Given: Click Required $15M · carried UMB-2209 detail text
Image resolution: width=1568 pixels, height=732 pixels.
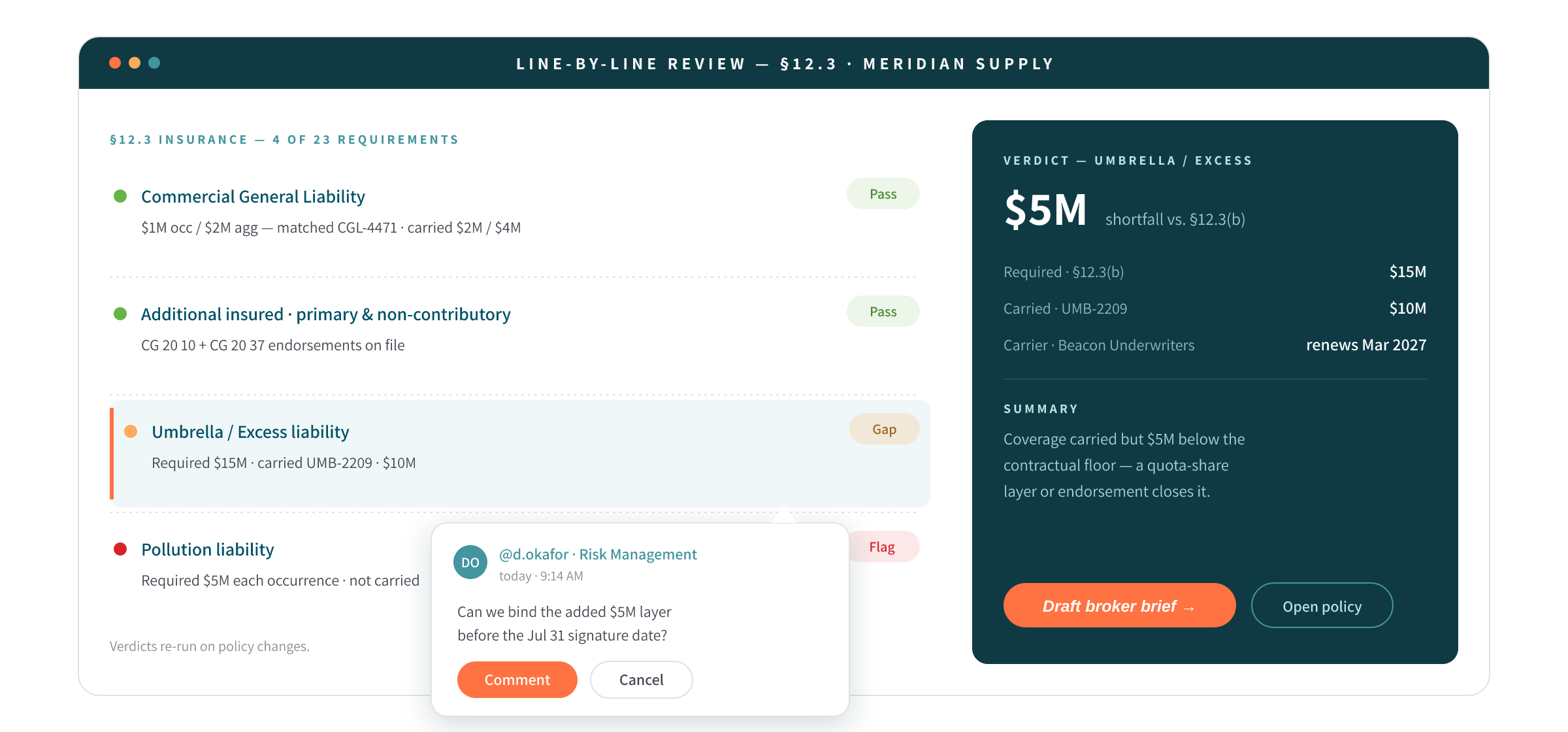Looking at the screenshot, I should coord(284,463).
